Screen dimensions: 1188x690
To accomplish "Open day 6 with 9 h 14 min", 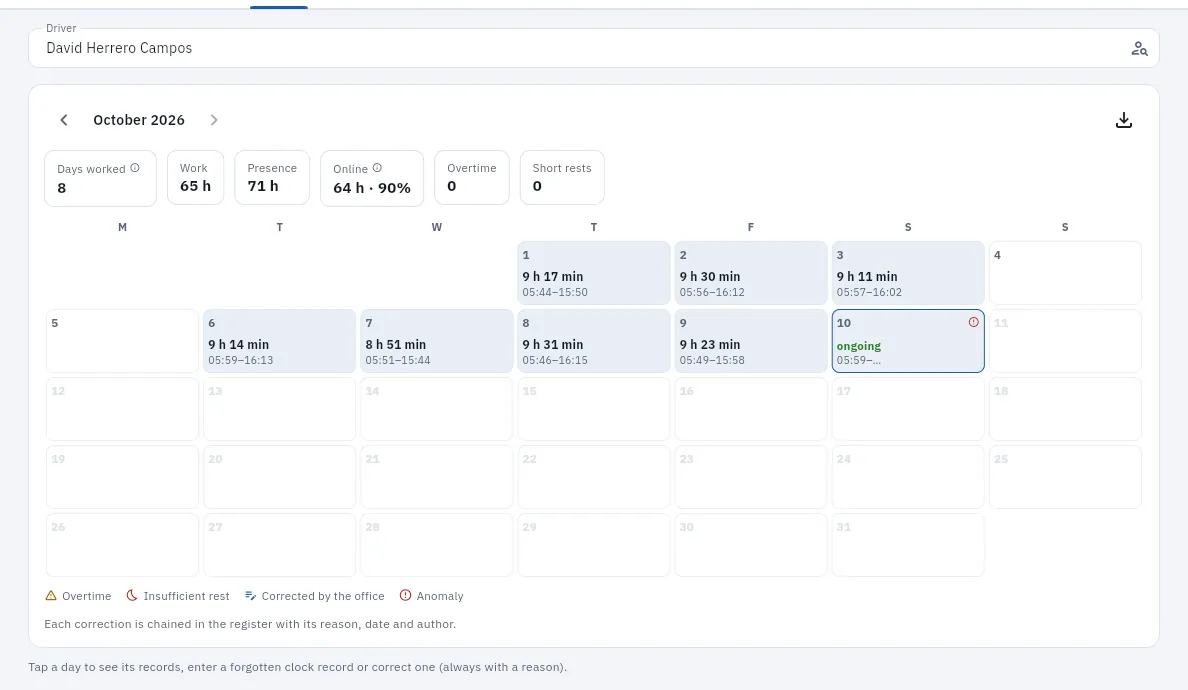I will click(280, 341).
